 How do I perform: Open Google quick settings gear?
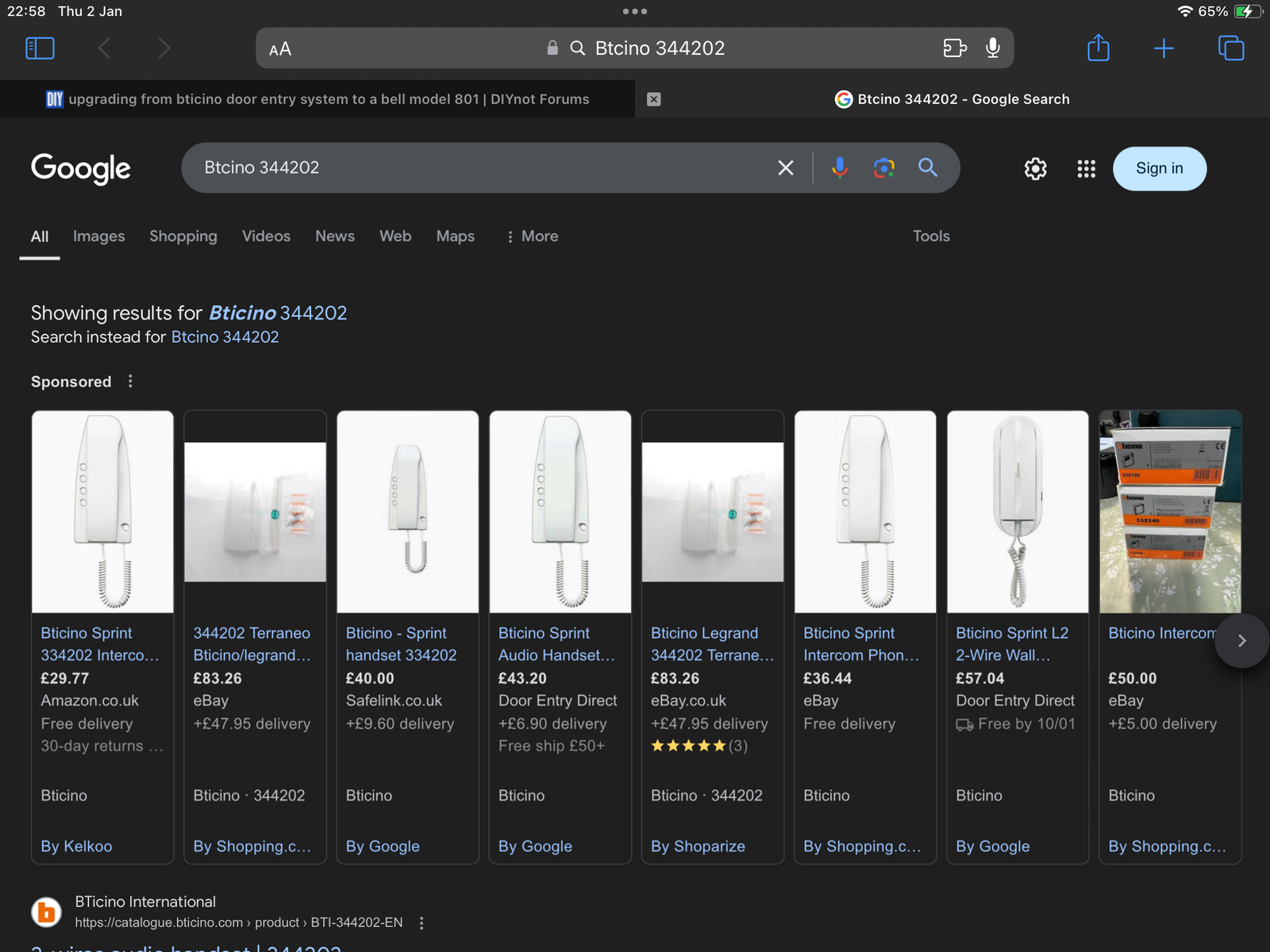pyautogui.click(x=1035, y=168)
